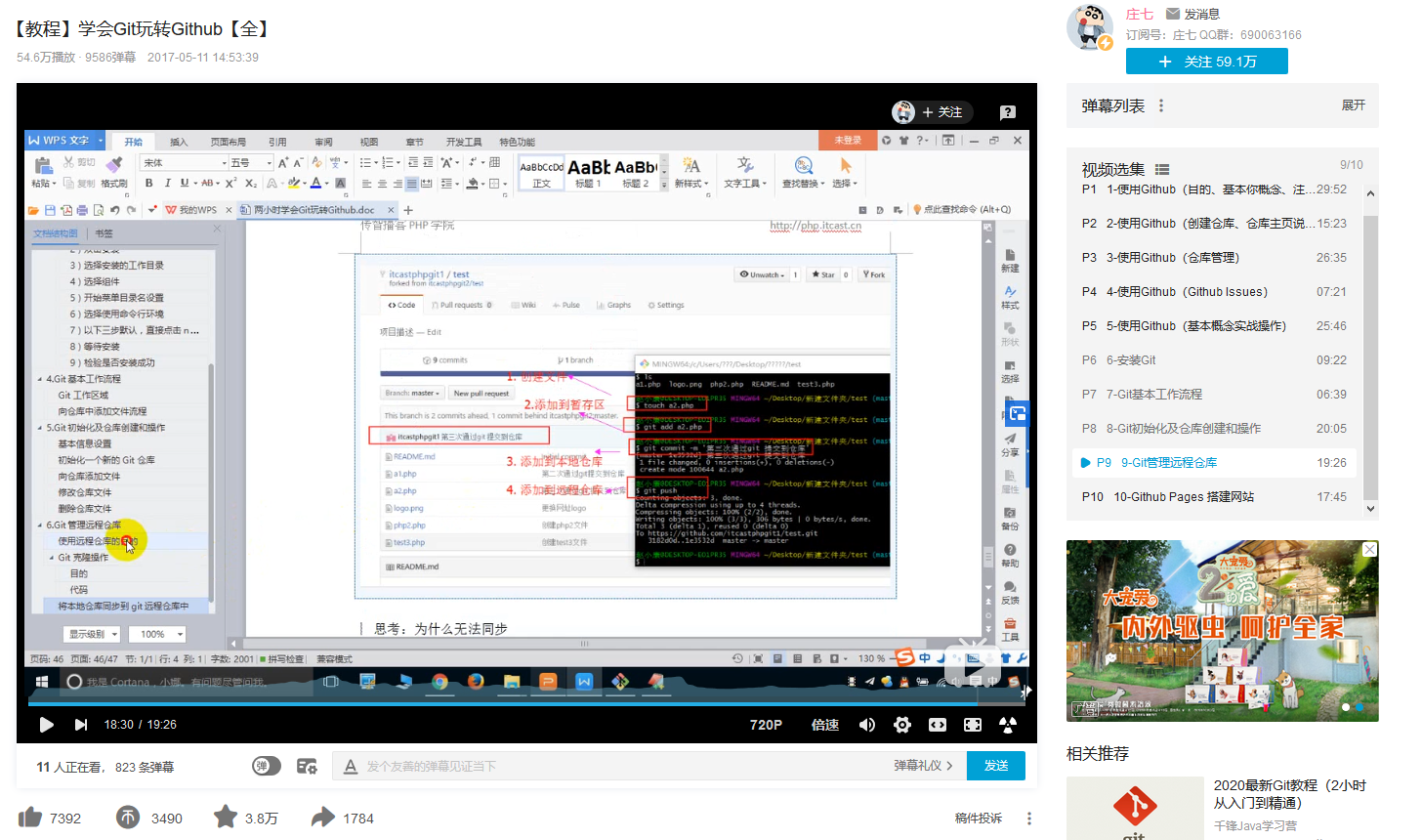This screenshot has height=840, width=1422.
Task: Open uploader name 庄七
Action: coord(1140,14)
